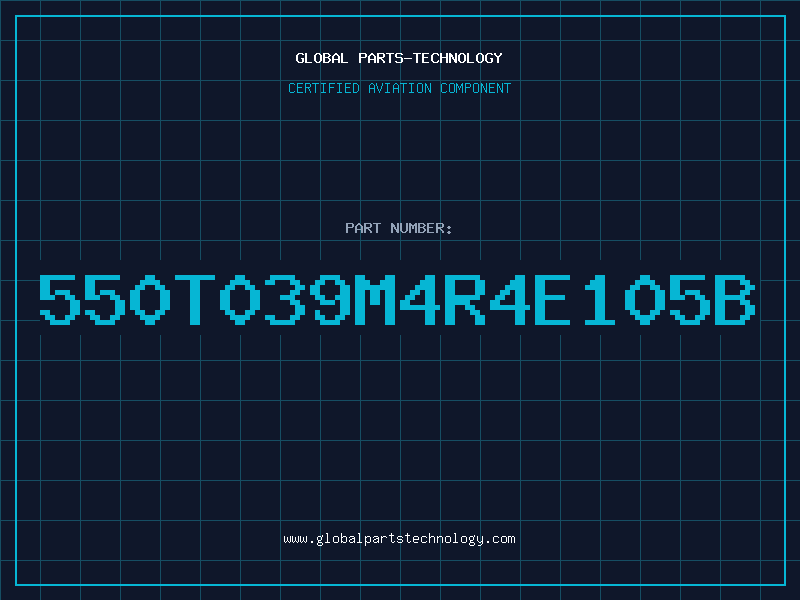The image size is (800, 600).
Task: Click the letter M in the part number
Action: coord(375,299)
